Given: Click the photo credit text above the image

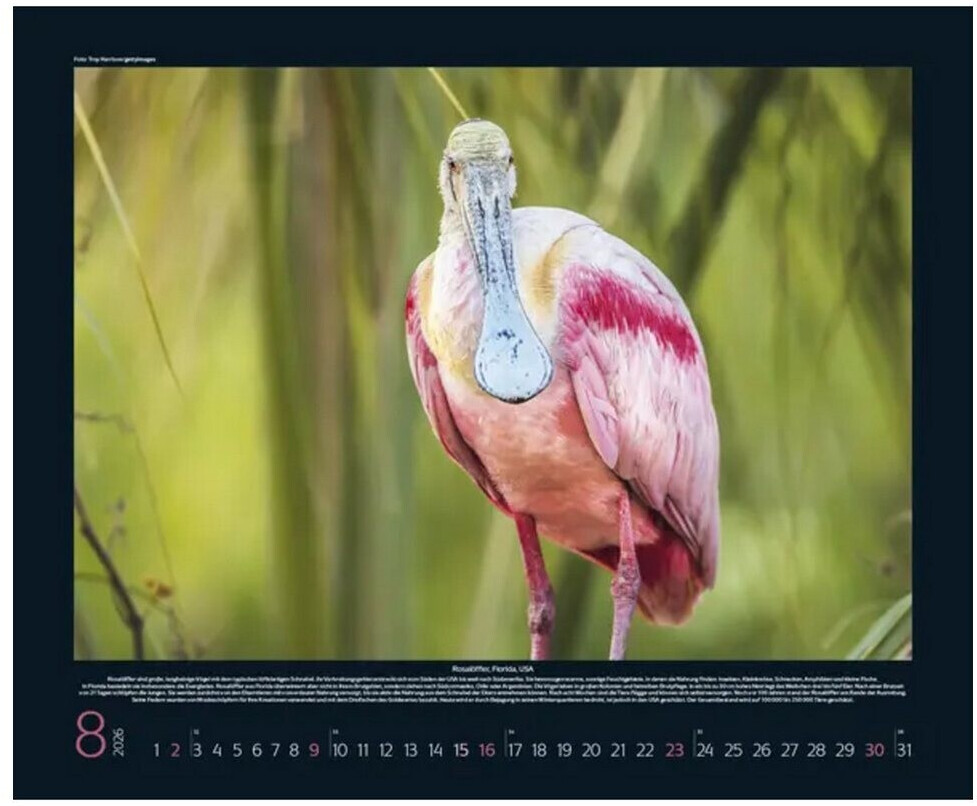Looking at the screenshot, I should (115, 60).
